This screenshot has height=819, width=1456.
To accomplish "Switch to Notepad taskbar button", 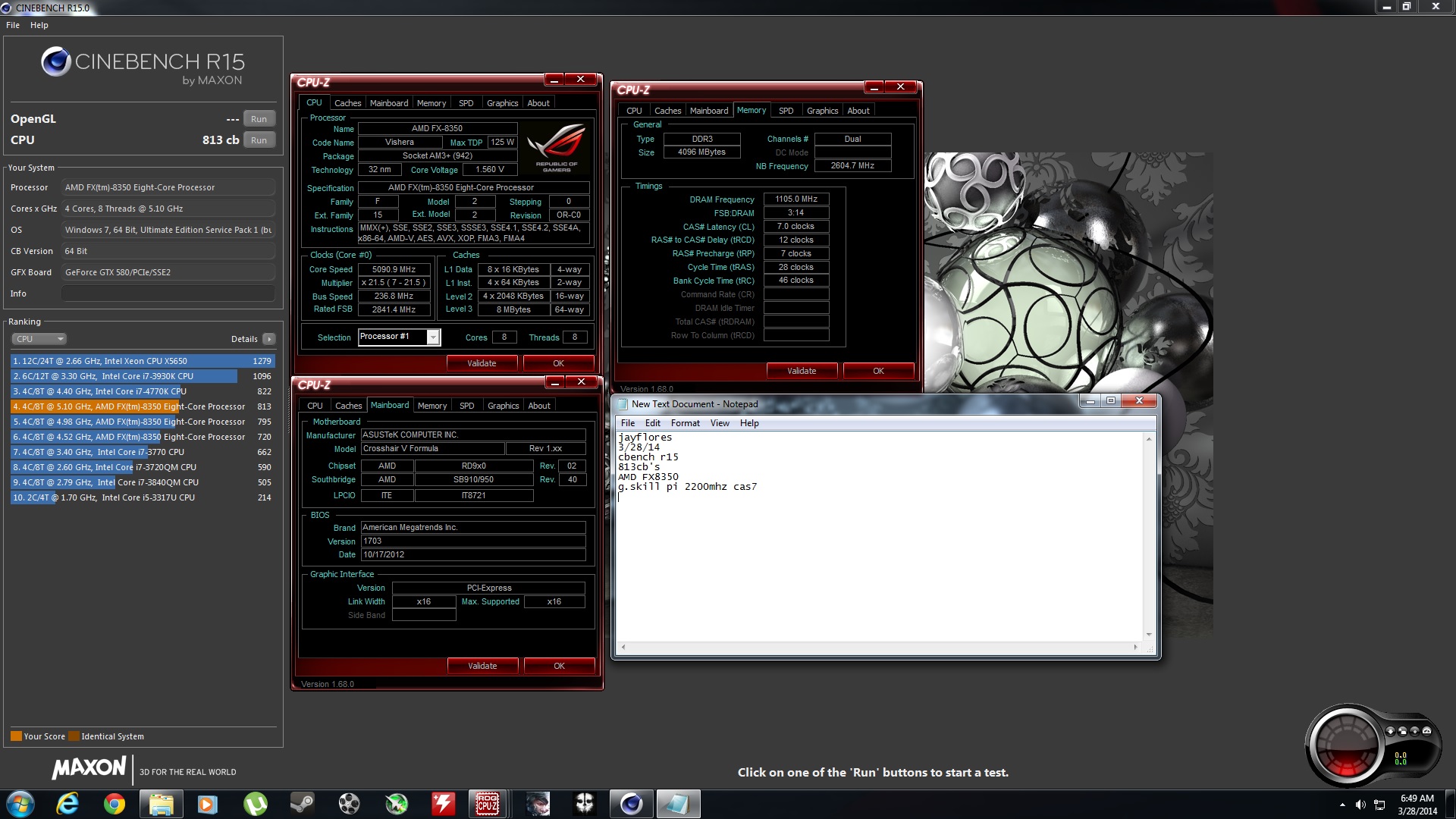I will tap(678, 804).
